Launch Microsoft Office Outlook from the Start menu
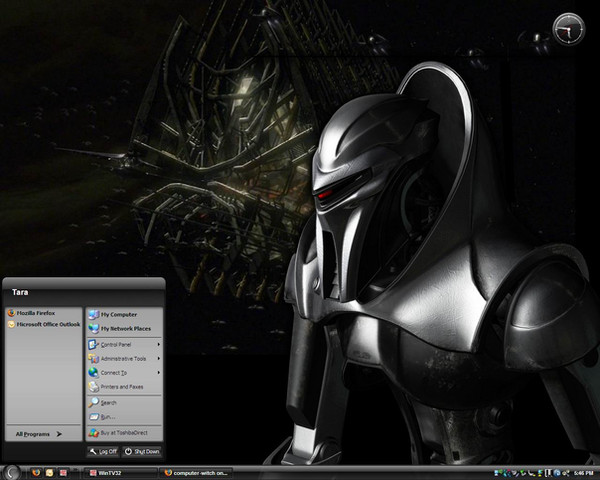 tap(48, 325)
